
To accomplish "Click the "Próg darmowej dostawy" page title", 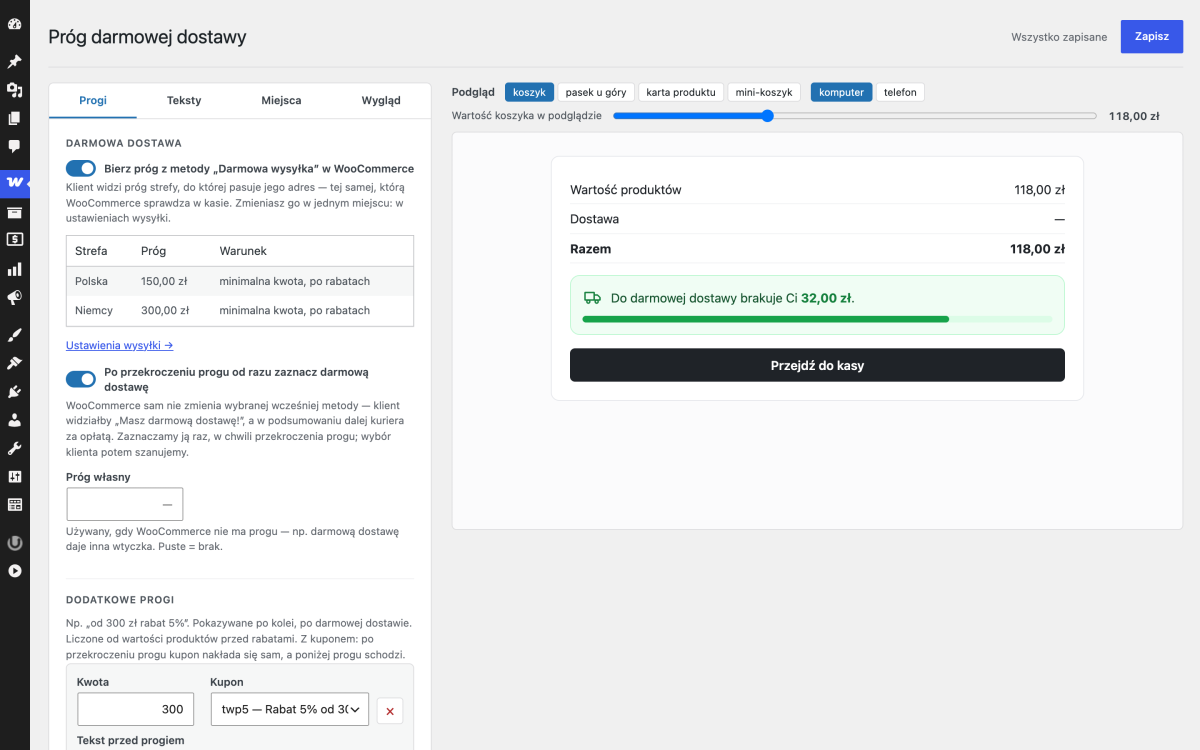I will [x=147, y=37].
